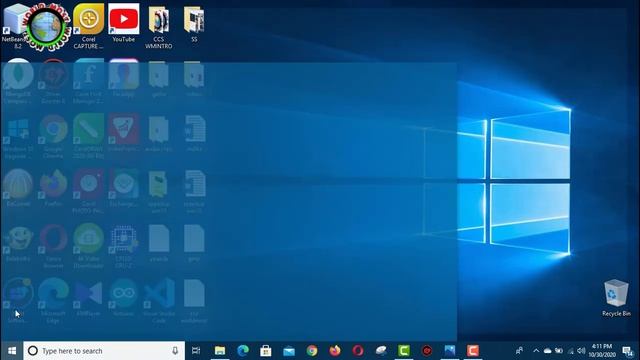
Task: Select the 4K Video Downloader shortcut
Action: point(89,247)
